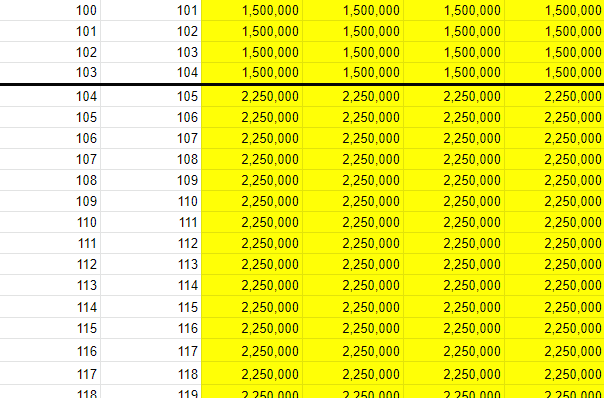Click the 1,500,000 cell immediately right of 103
604x398 pixels.
(252, 52)
